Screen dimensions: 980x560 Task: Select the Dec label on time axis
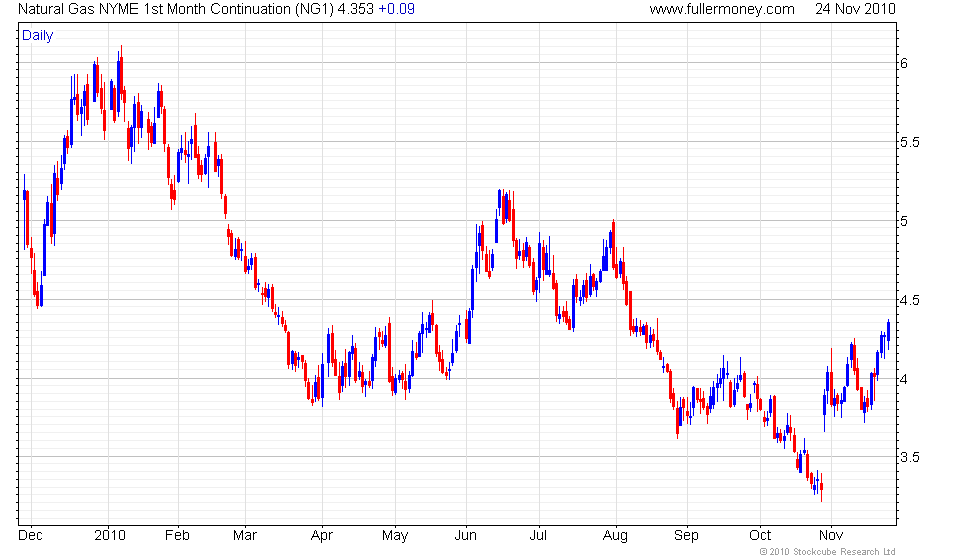point(30,536)
